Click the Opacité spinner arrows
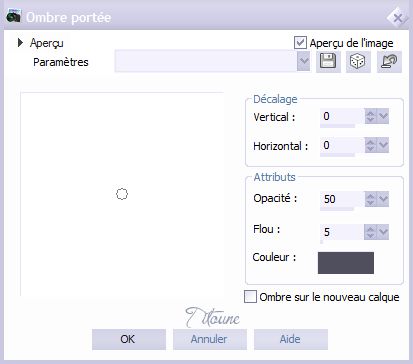Image resolution: width=413 pixels, height=364 pixels. pos(370,199)
